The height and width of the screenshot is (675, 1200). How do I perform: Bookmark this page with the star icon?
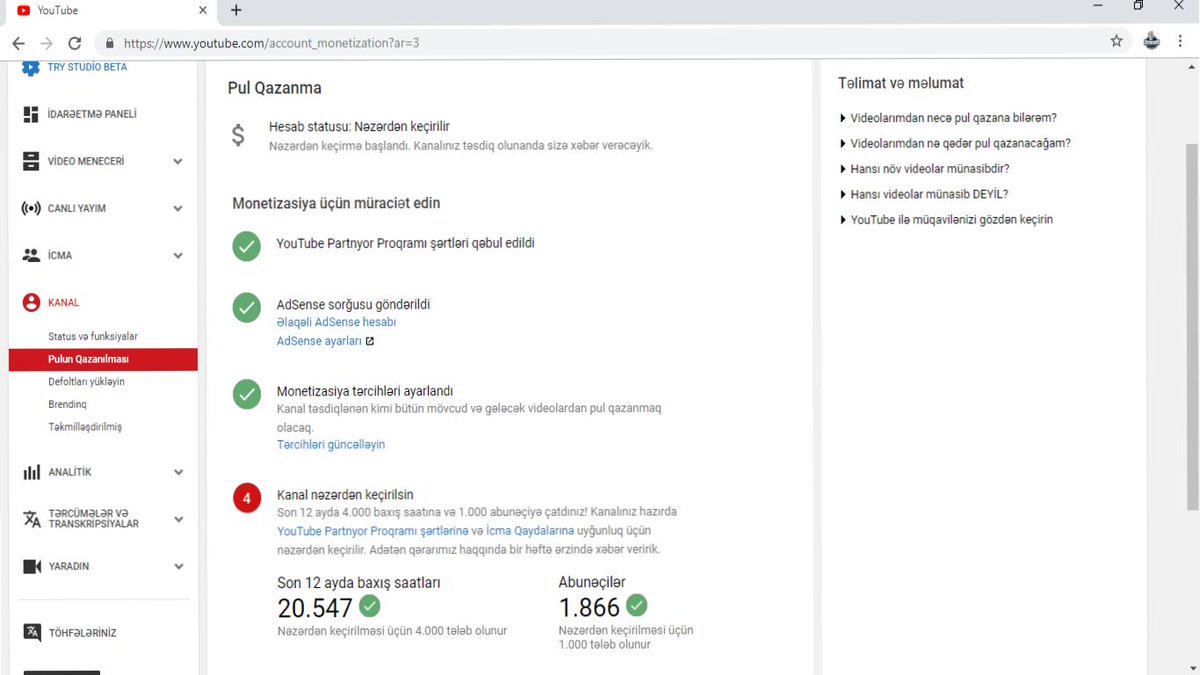point(1116,42)
